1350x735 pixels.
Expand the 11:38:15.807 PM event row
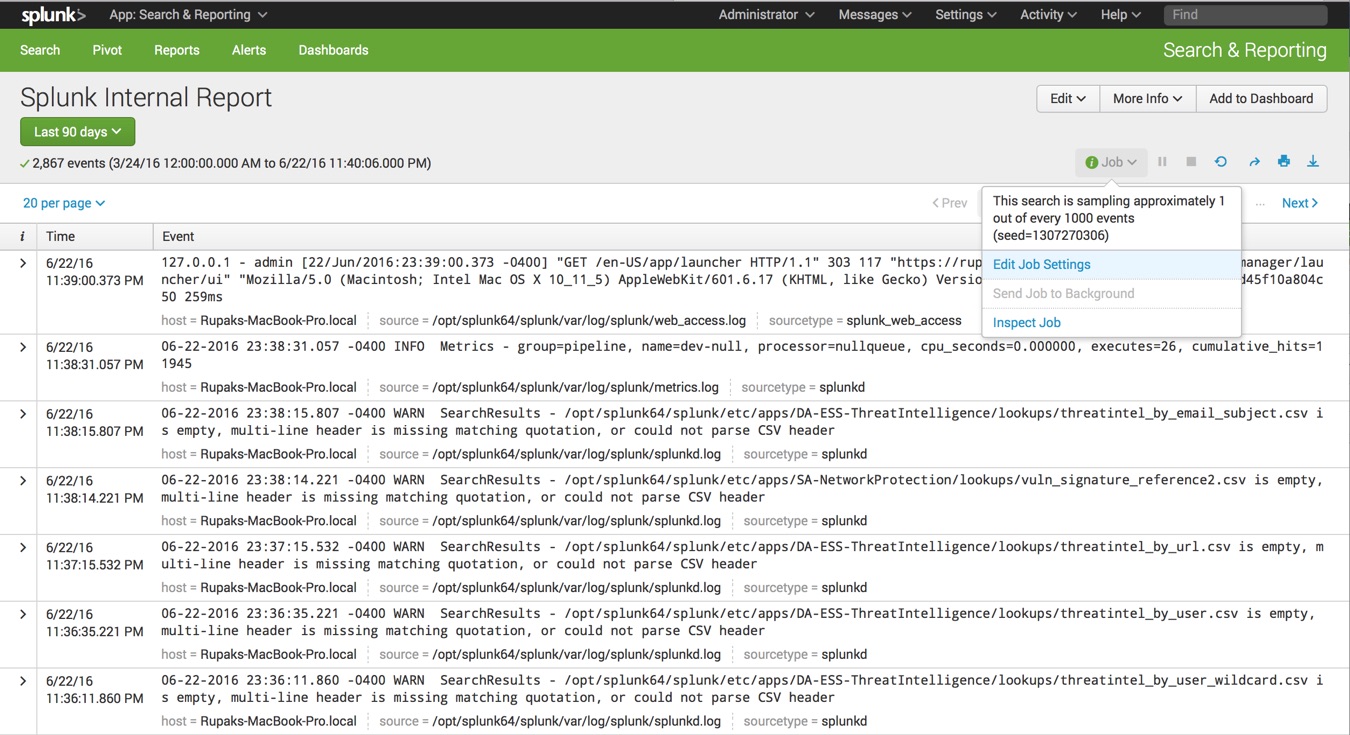click(23, 414)
